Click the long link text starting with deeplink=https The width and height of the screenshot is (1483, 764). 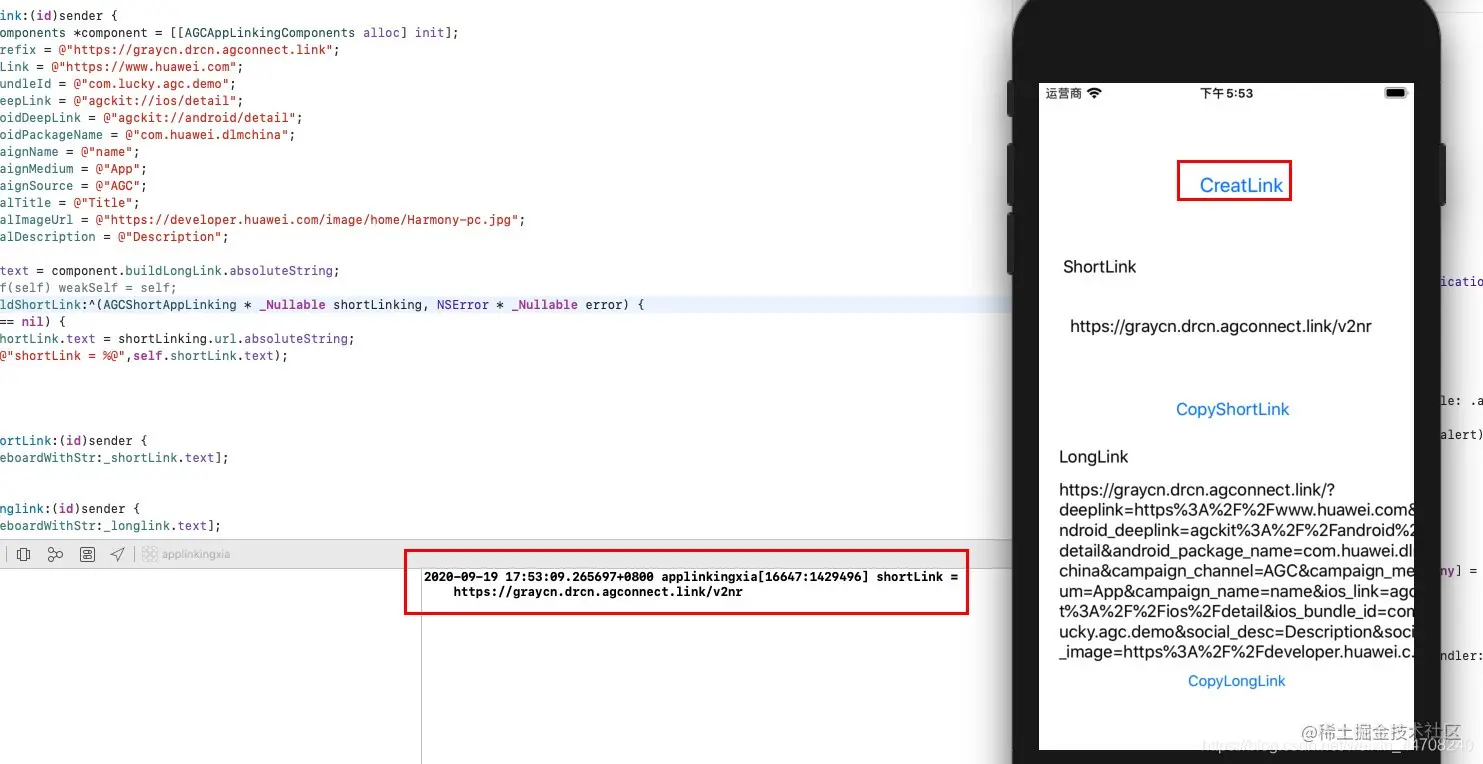pos(1236,571)
